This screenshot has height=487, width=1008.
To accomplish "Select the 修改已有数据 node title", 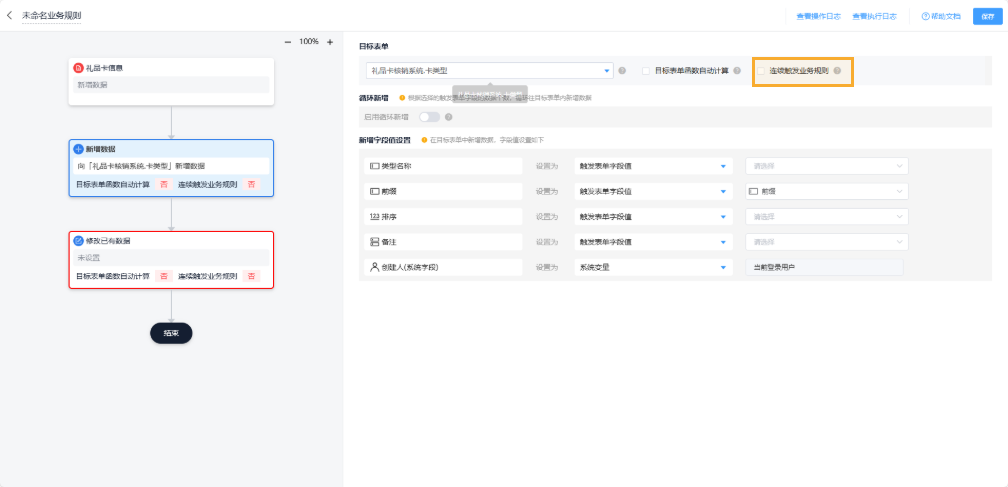I will [108, 241].
